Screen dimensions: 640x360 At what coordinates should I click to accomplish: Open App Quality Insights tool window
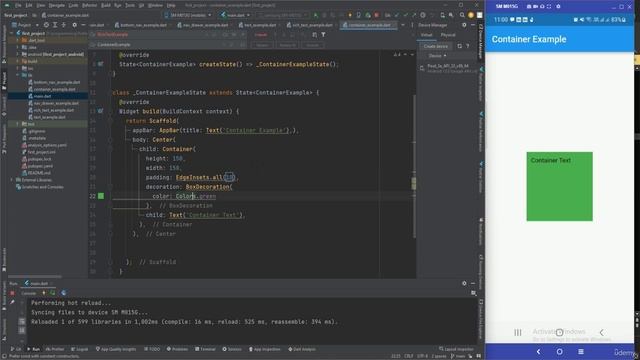tap(116, 349)
